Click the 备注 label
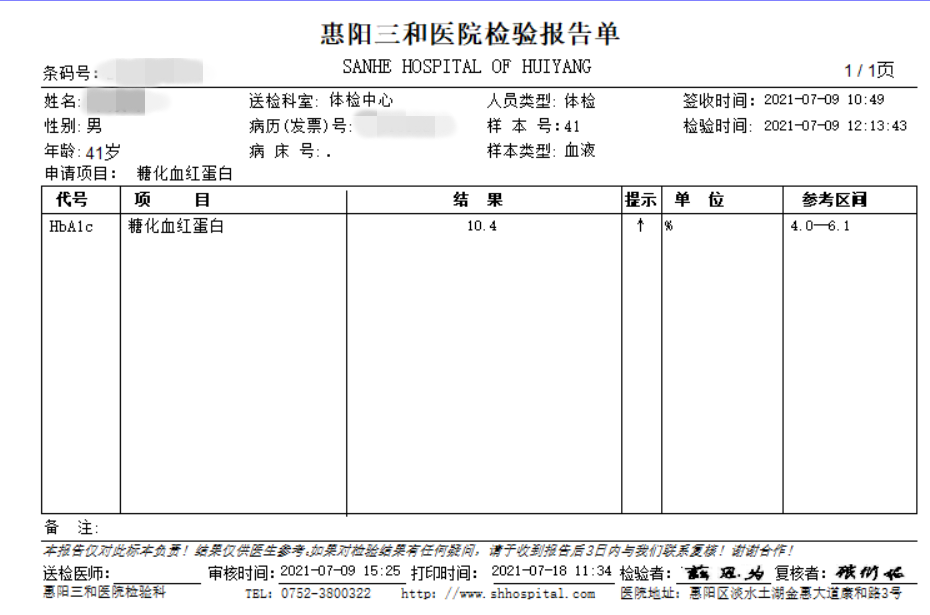 [x=71, y=527]
